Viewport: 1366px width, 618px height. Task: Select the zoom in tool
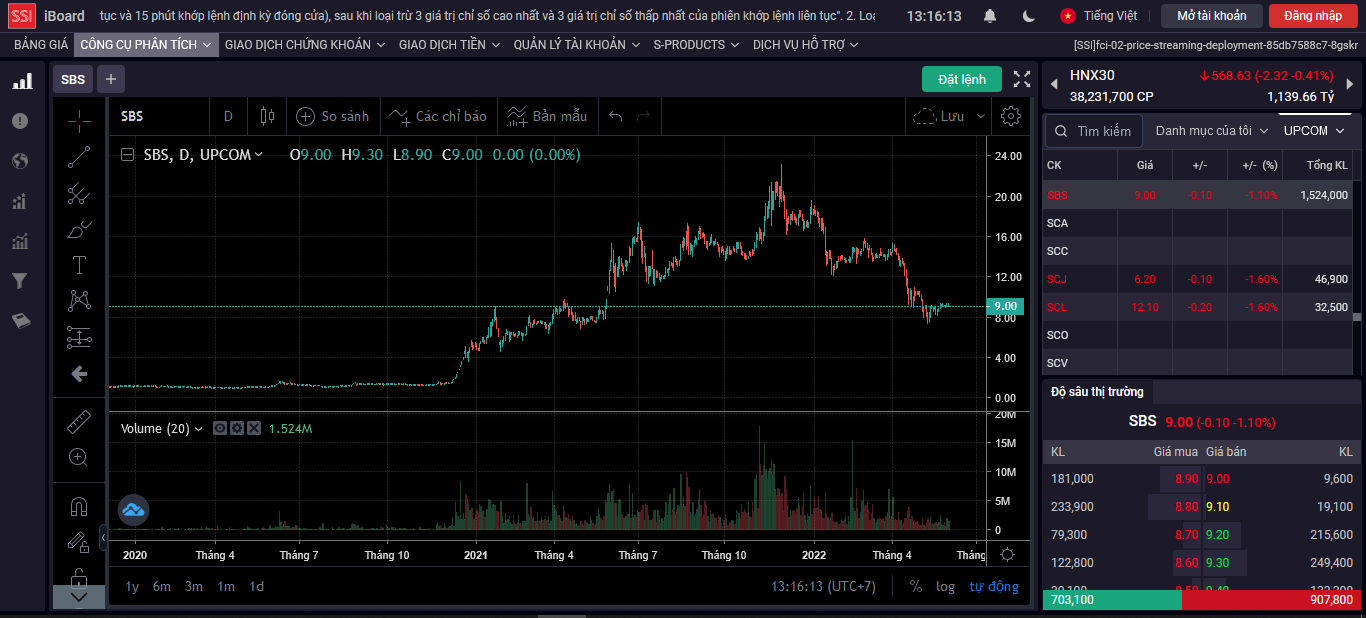coord(79,457)
